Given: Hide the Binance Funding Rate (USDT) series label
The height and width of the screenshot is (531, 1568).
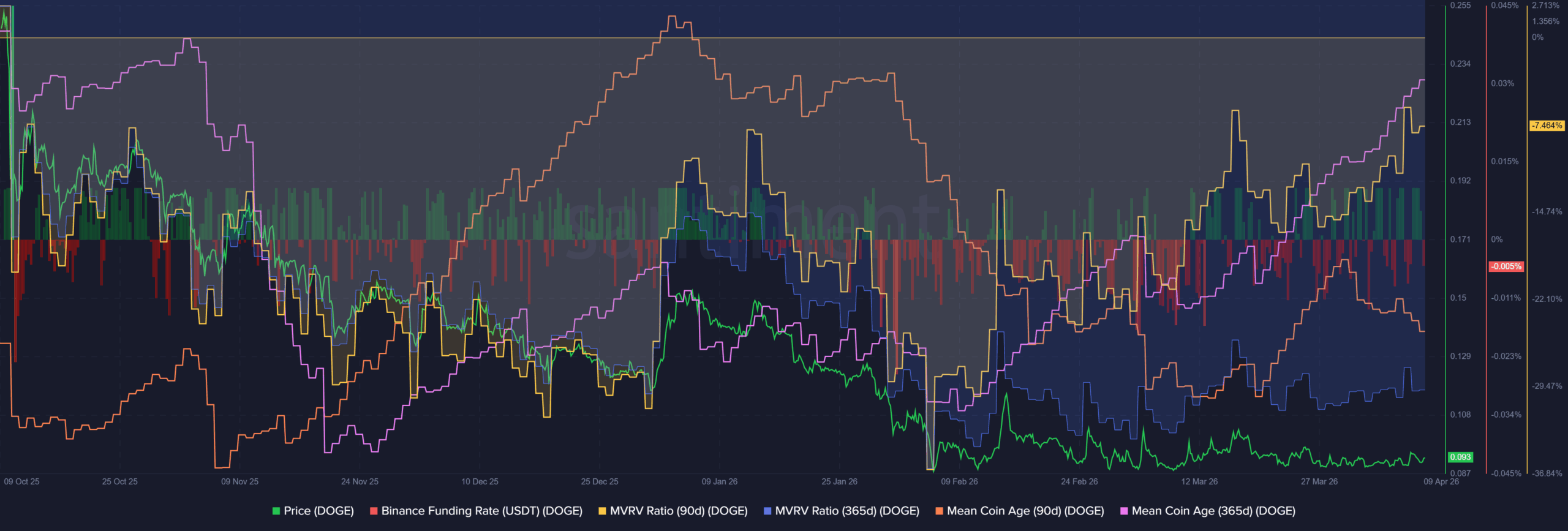Looking at the screenshot, I should click(x=481, y=511).
